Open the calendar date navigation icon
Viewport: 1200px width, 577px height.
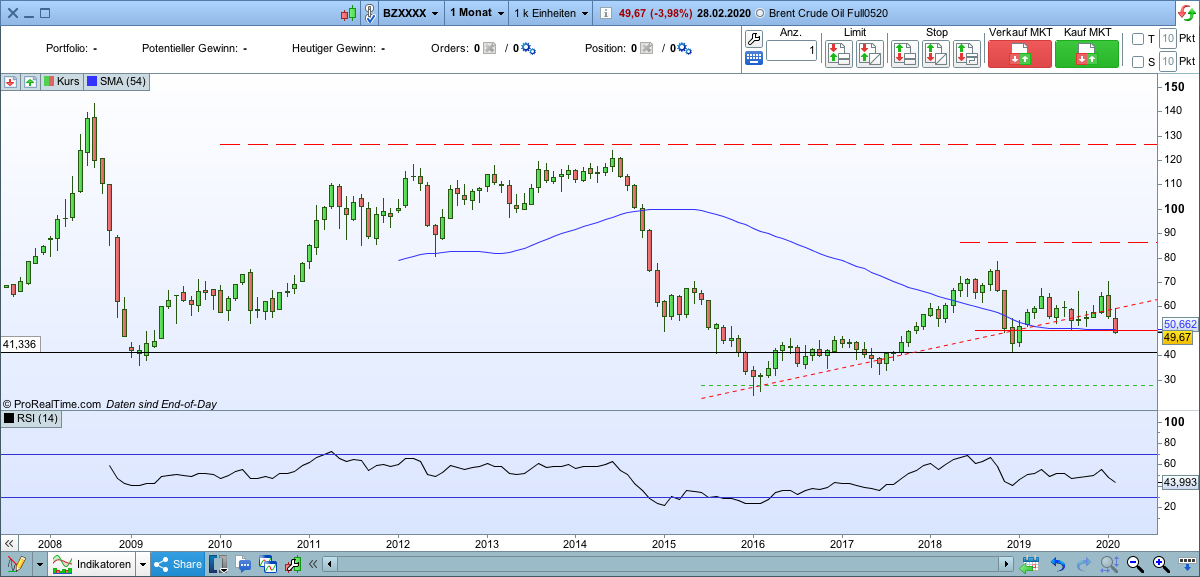[1031, 563]
